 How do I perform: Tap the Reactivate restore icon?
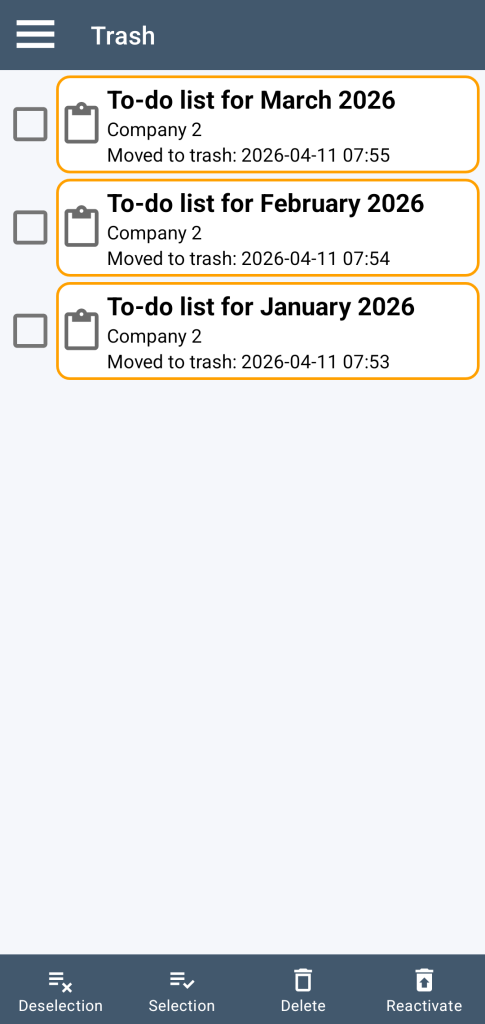coord(424,980)
